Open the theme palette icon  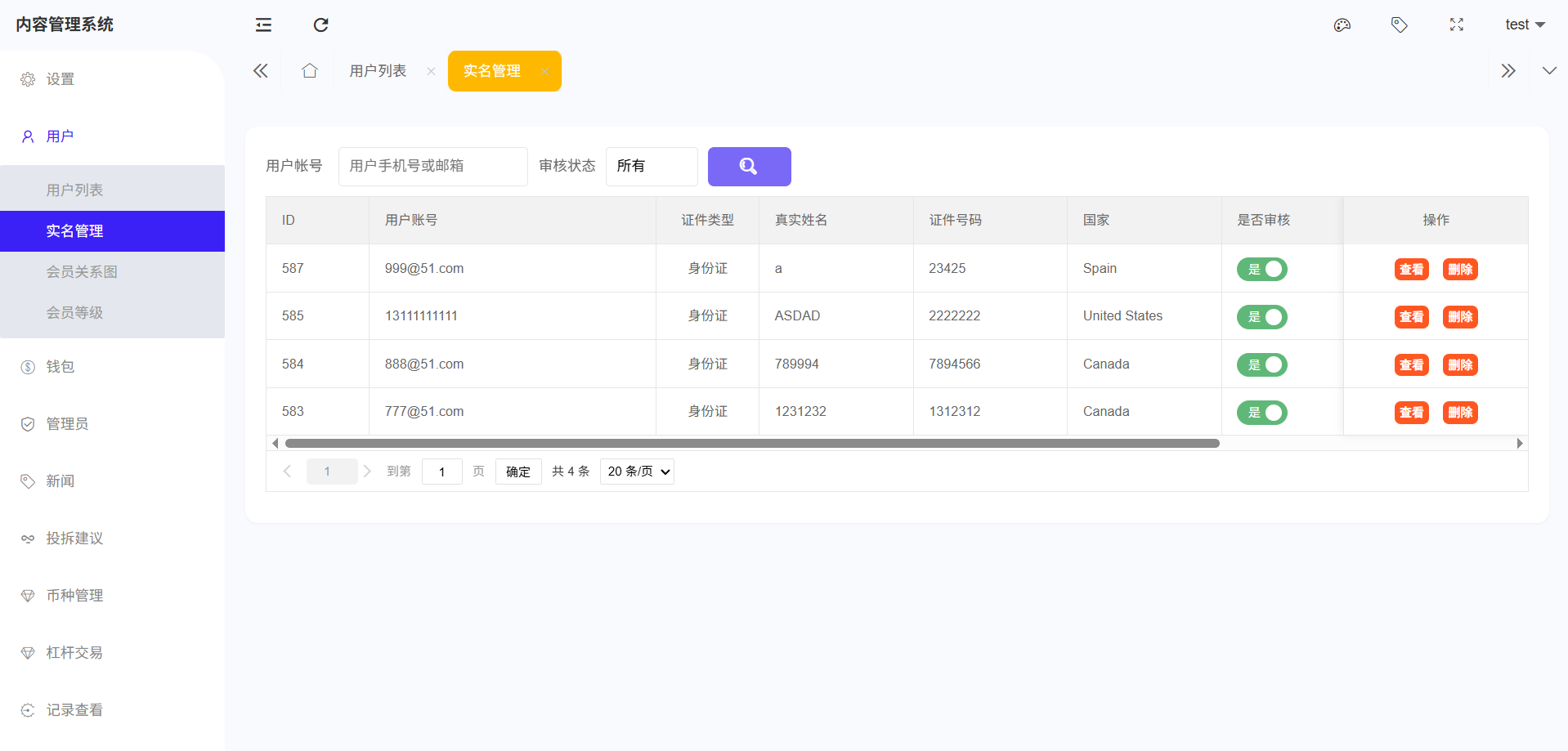pyautogui.click(x=1342, y=25)
